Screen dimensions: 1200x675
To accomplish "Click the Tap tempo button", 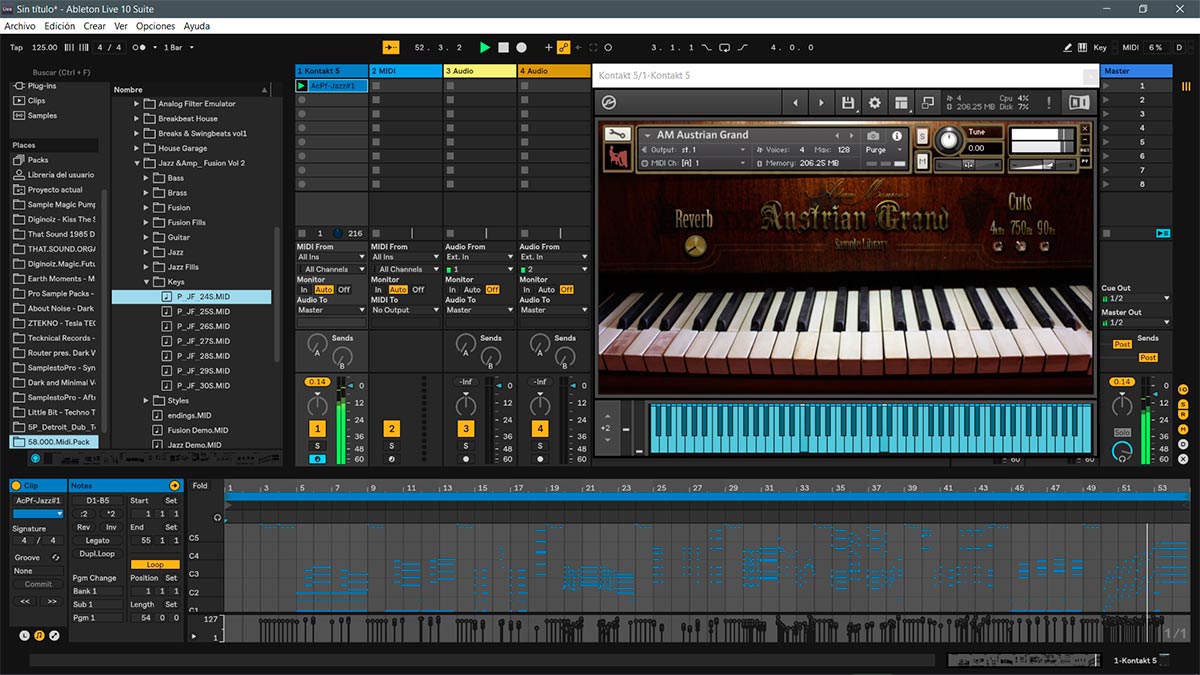I will tap(16, 47).
